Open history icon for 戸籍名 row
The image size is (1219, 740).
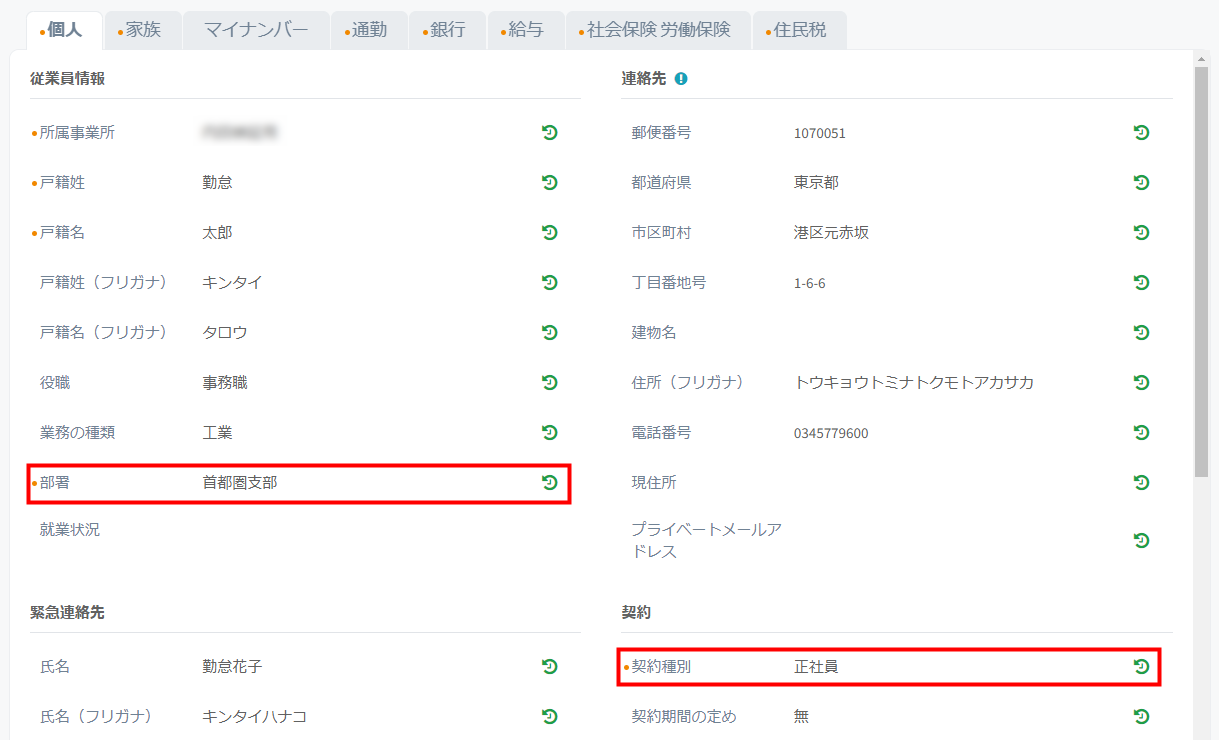549,232
